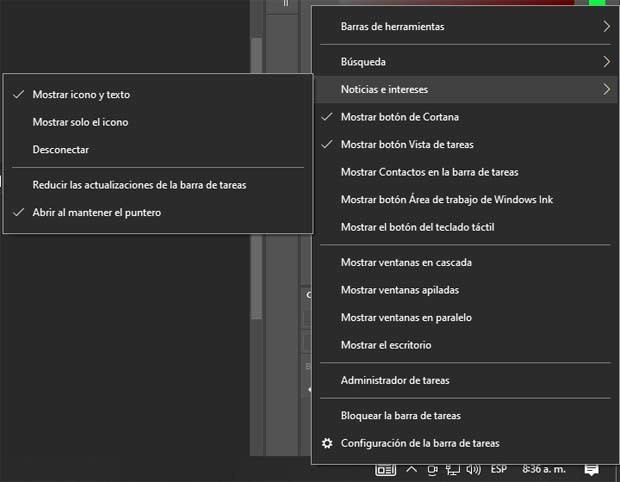Choose Mostrar ventanas apiladas
Screen dimensions: 620x482
[465, 290]
